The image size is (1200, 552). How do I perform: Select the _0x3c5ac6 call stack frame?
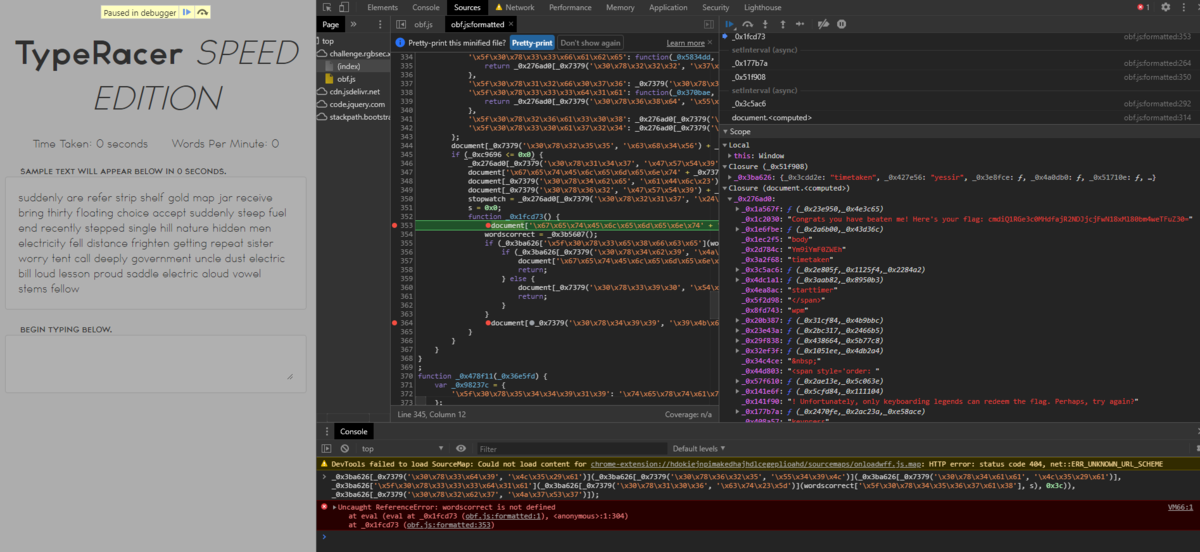pyautogui.click(x=960, y=103)
